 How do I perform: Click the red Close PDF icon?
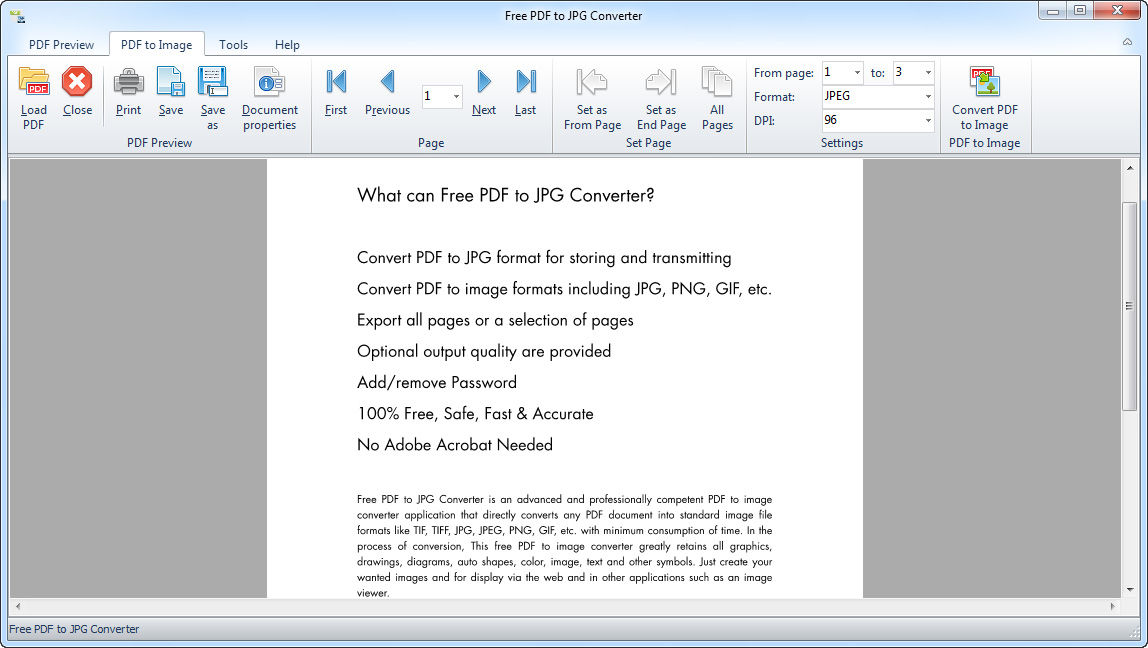[x=77, y=81]
